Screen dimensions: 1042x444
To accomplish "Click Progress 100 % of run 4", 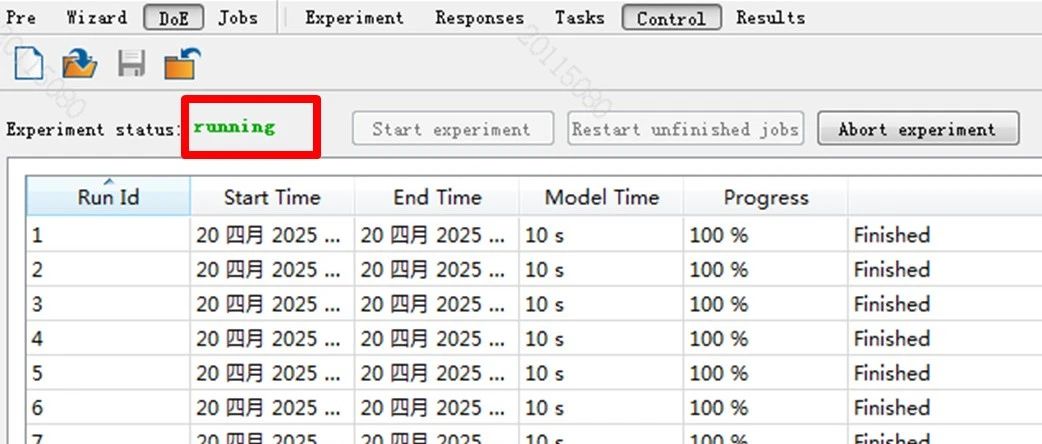I will click(766, 338).
